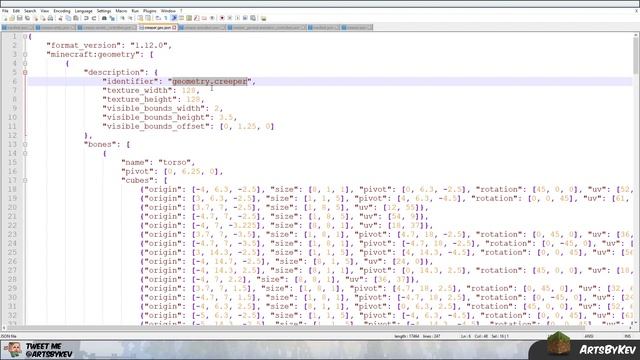
Task: Click the Zoom Out toolbar icon
Action: [130, 18]
